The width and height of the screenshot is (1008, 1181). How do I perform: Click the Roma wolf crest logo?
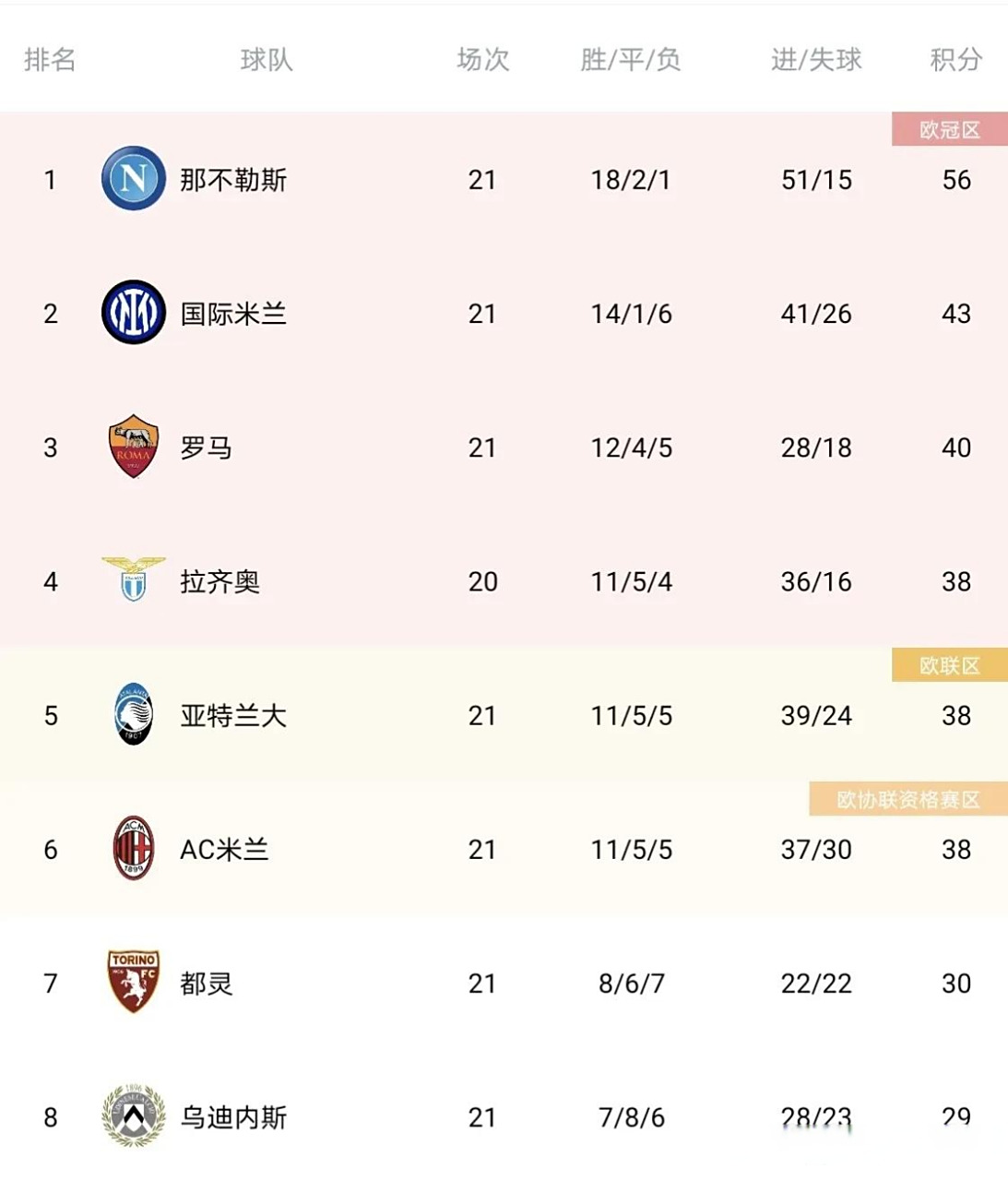[133, 447]
